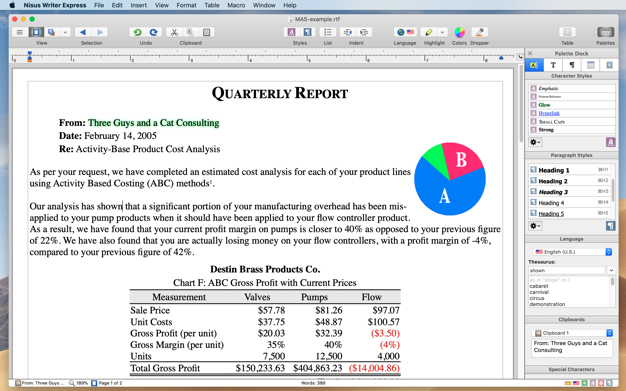The height and width of the screenshot is (391, 626).
Task: Open the Insert menu
Action: 139,5
